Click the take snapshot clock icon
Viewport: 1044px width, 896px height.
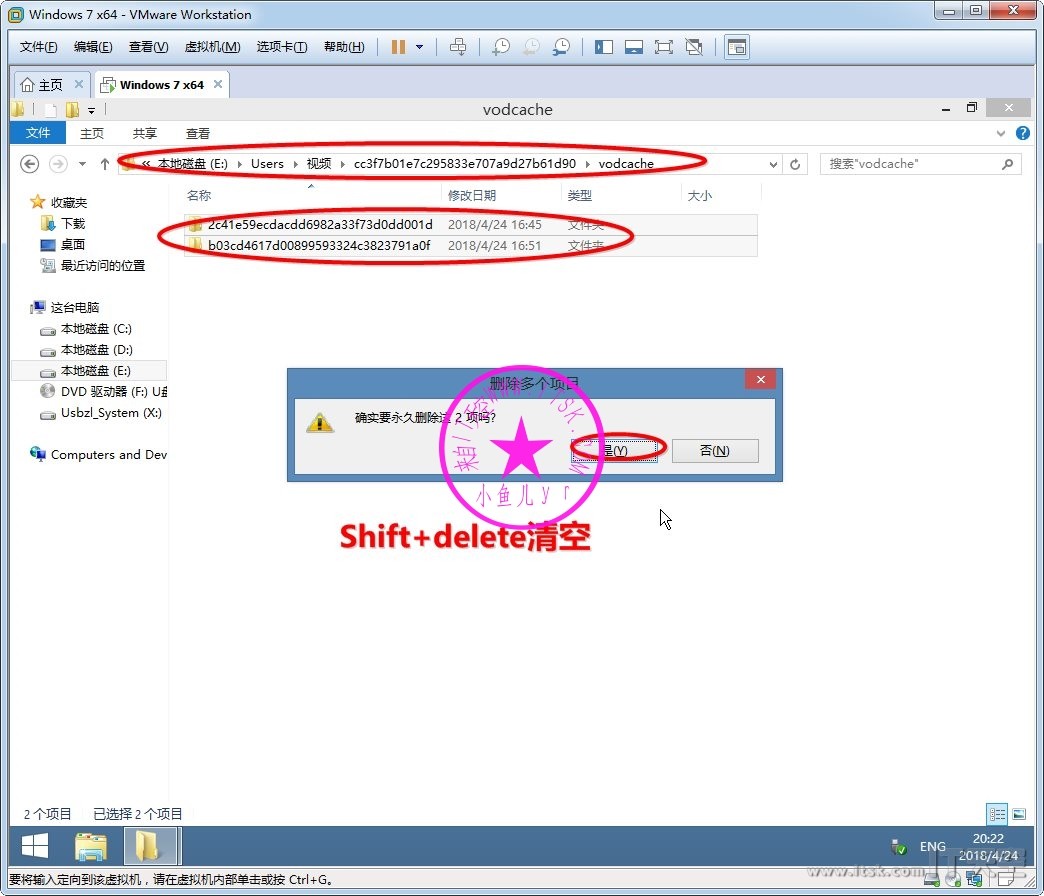[501, 47]
